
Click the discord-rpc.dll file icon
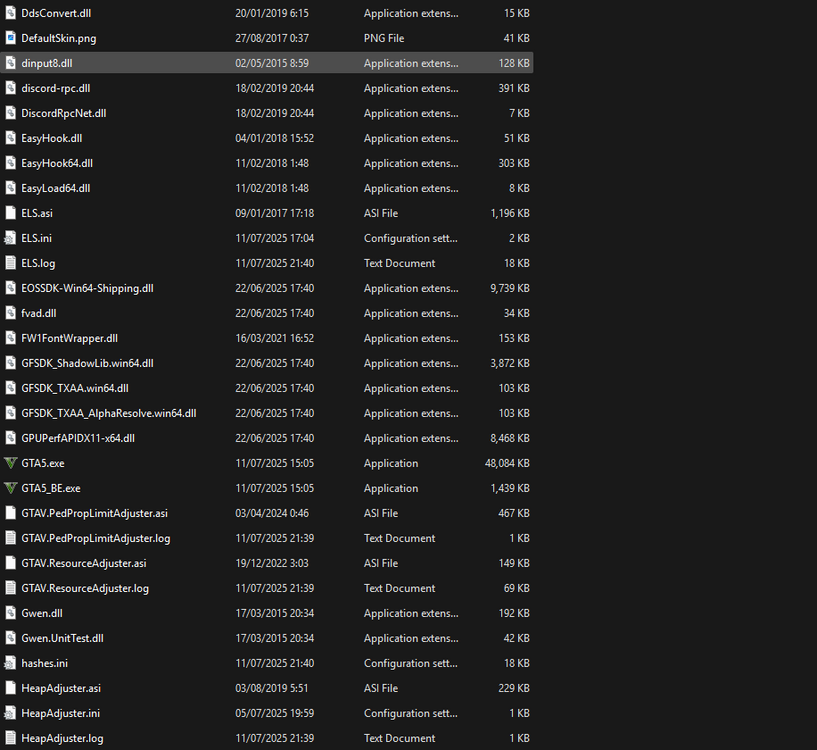11,88
